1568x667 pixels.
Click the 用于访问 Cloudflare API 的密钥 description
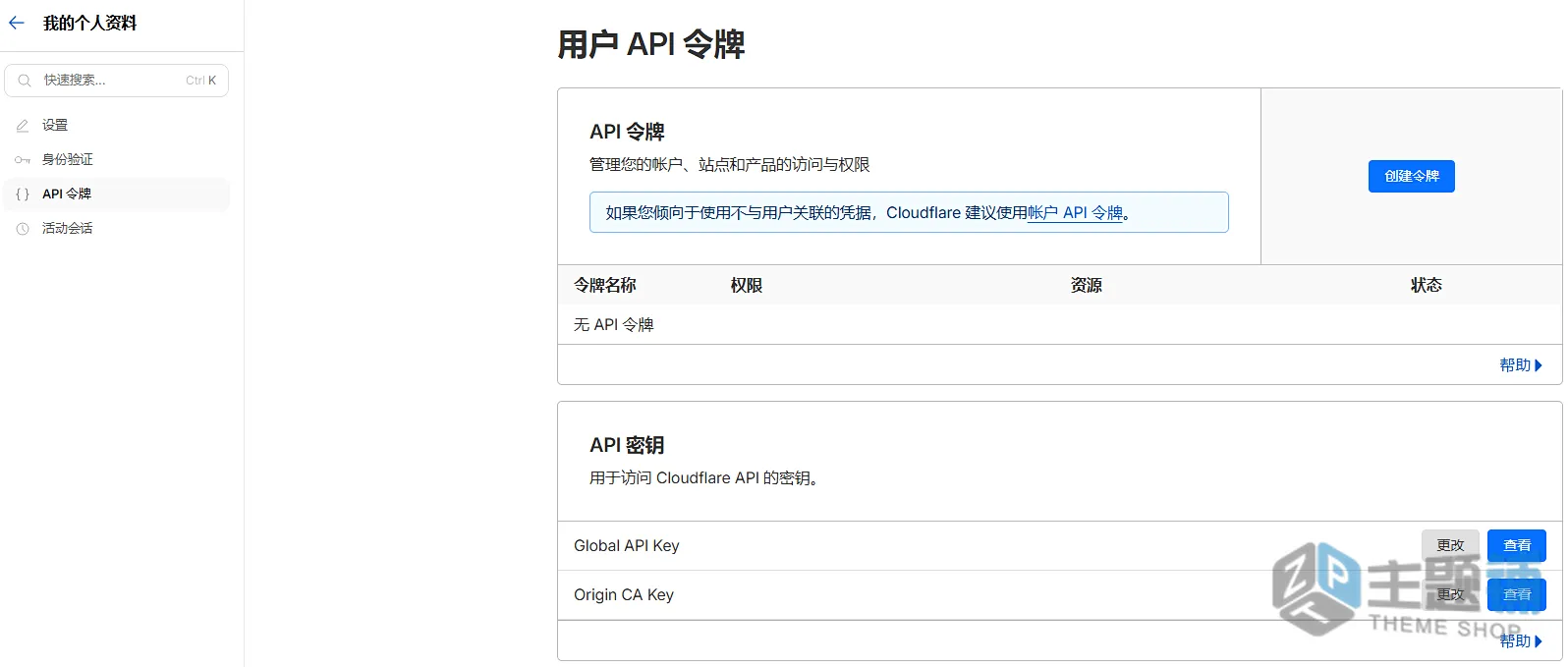pos(704,478)
